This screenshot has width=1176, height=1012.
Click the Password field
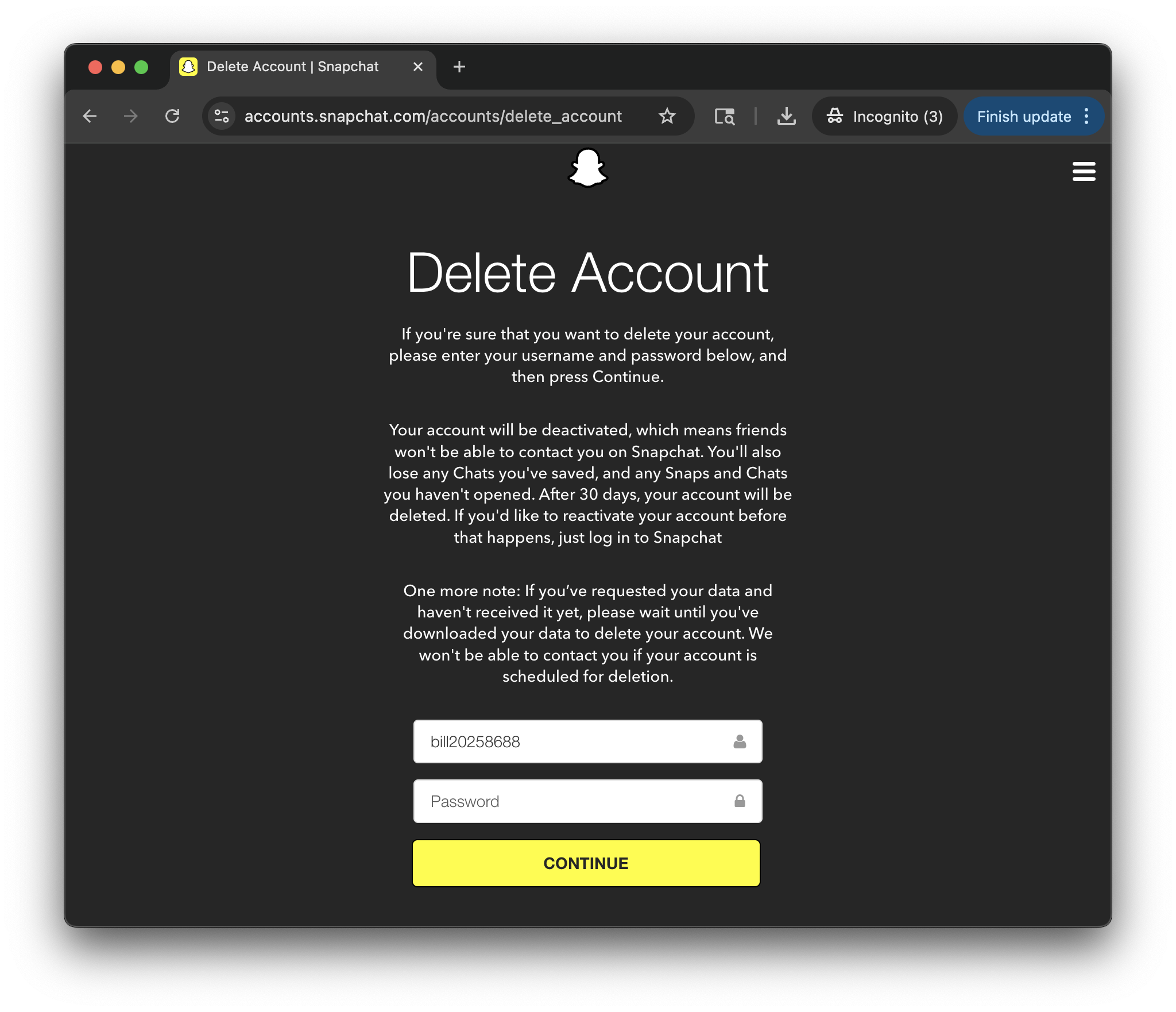(587, 801)
